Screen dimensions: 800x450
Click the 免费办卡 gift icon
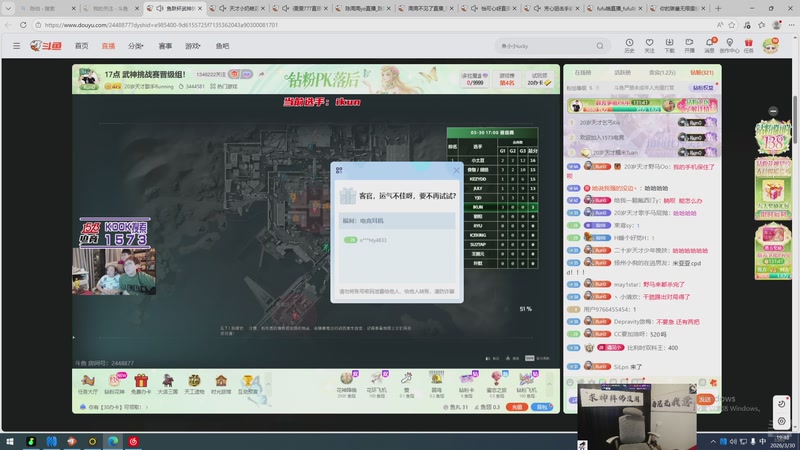click(141, 385)
